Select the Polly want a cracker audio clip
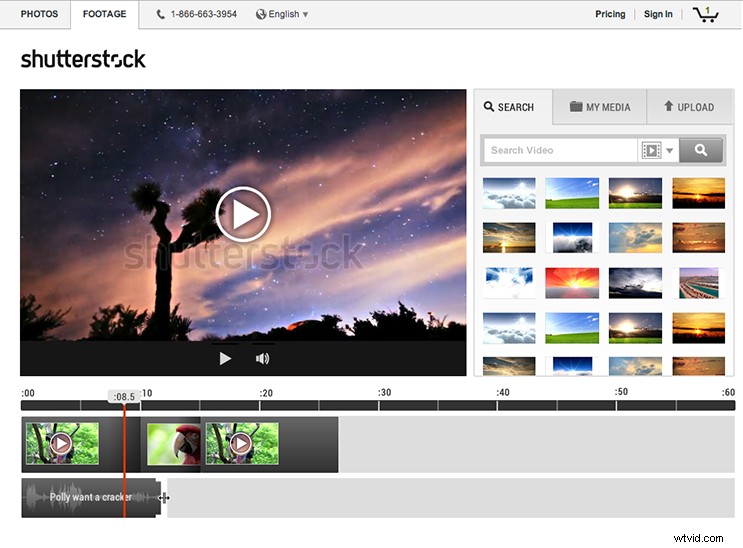Image resolution: width=743 pixels, height=548 pixels. [91, 497]
